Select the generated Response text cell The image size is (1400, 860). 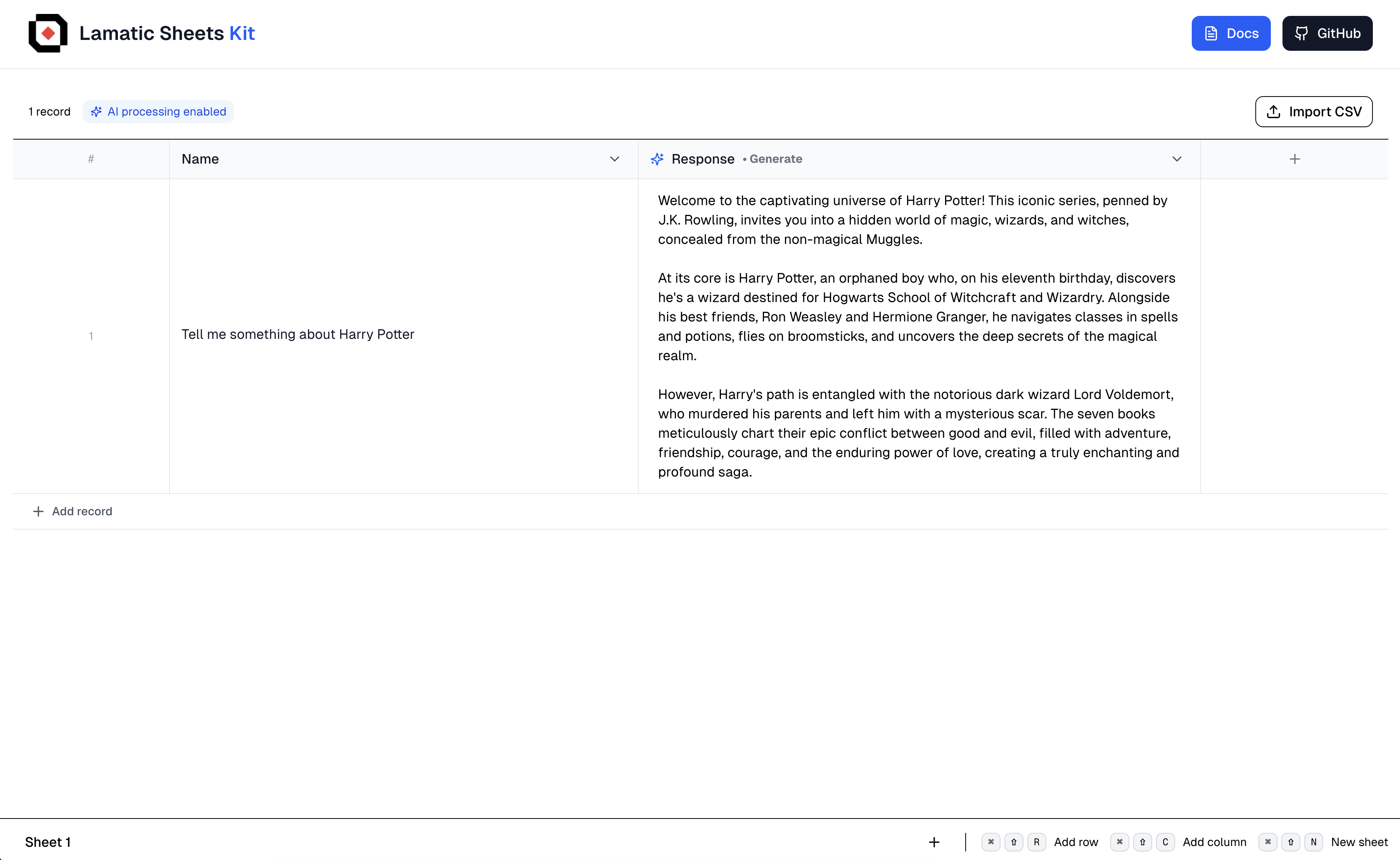click(918, 336)
